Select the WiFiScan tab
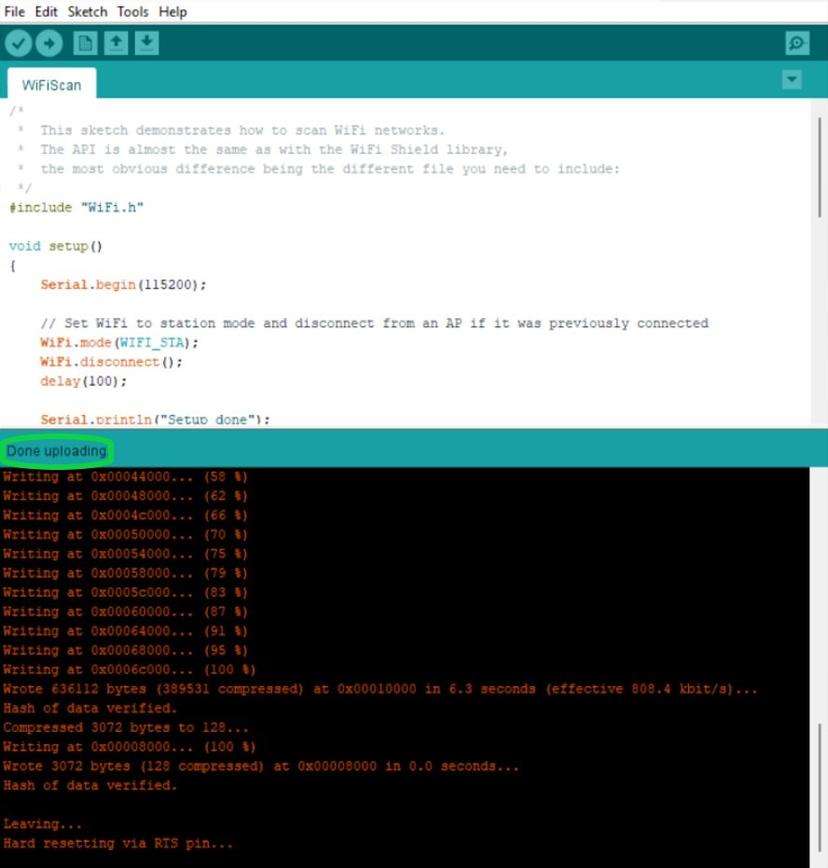The image size is (828, 868). point(51,85)
